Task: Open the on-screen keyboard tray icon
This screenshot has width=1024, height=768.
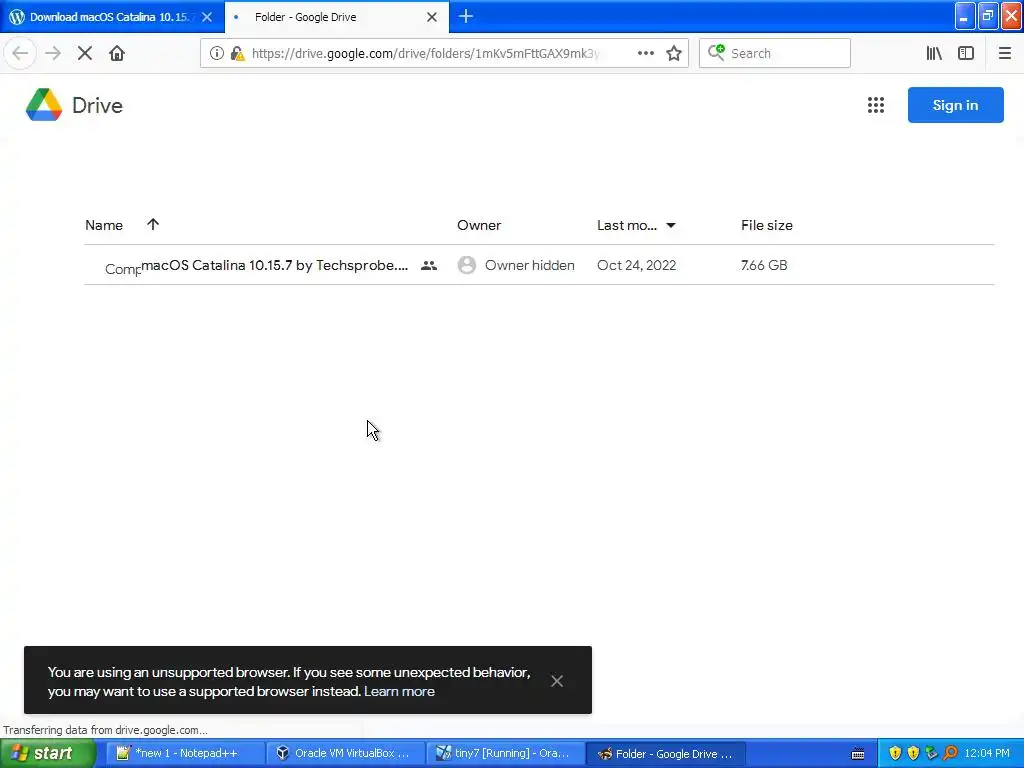Action: [858, 754]
